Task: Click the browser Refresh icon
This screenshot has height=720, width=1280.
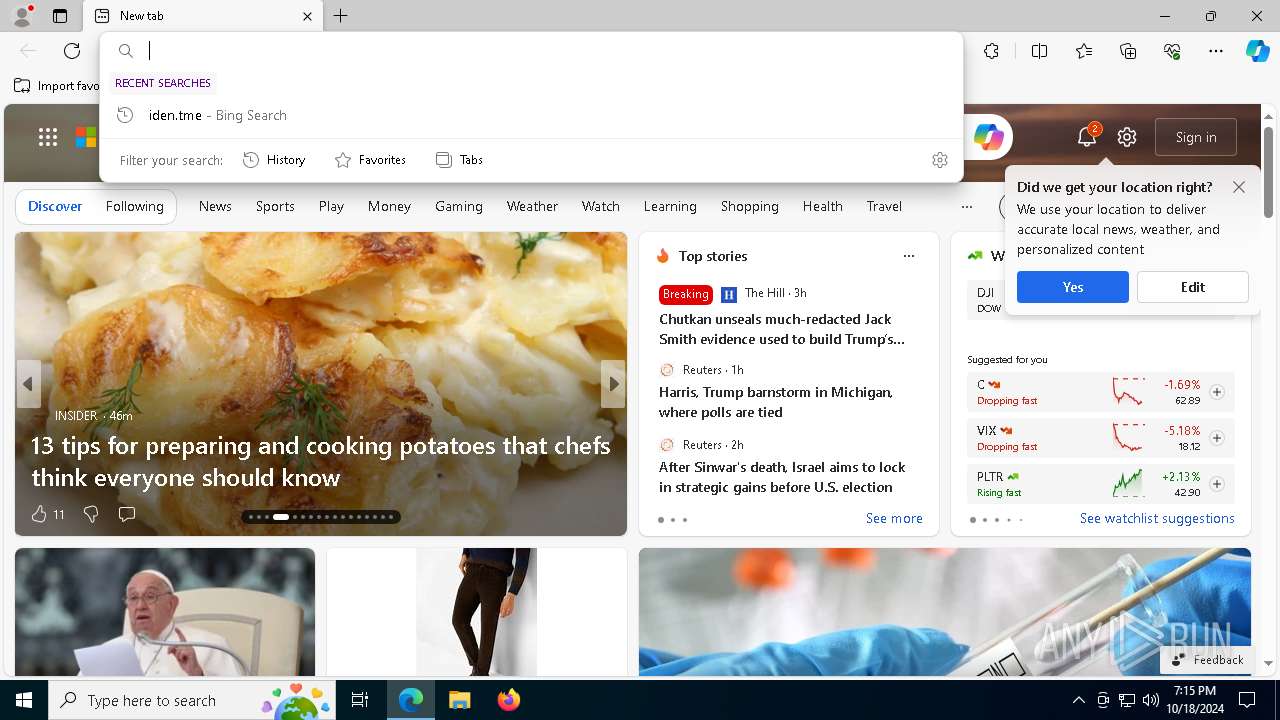Action: click(72, 51)
